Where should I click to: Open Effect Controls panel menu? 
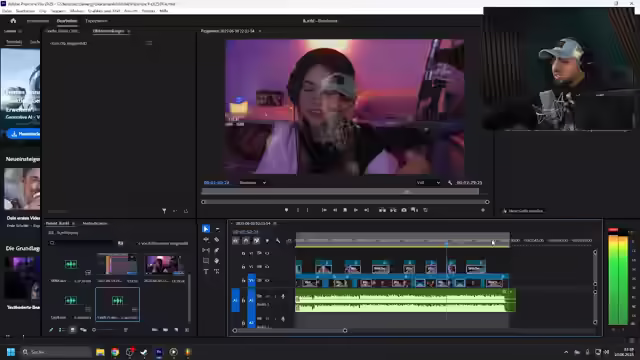pyautogui.click(x=129, y=31)
